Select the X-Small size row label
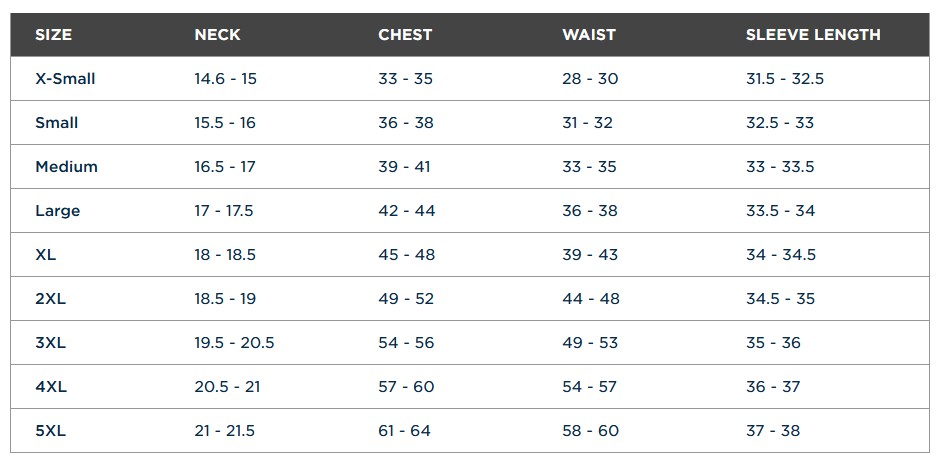 click(x=65, y=79)
